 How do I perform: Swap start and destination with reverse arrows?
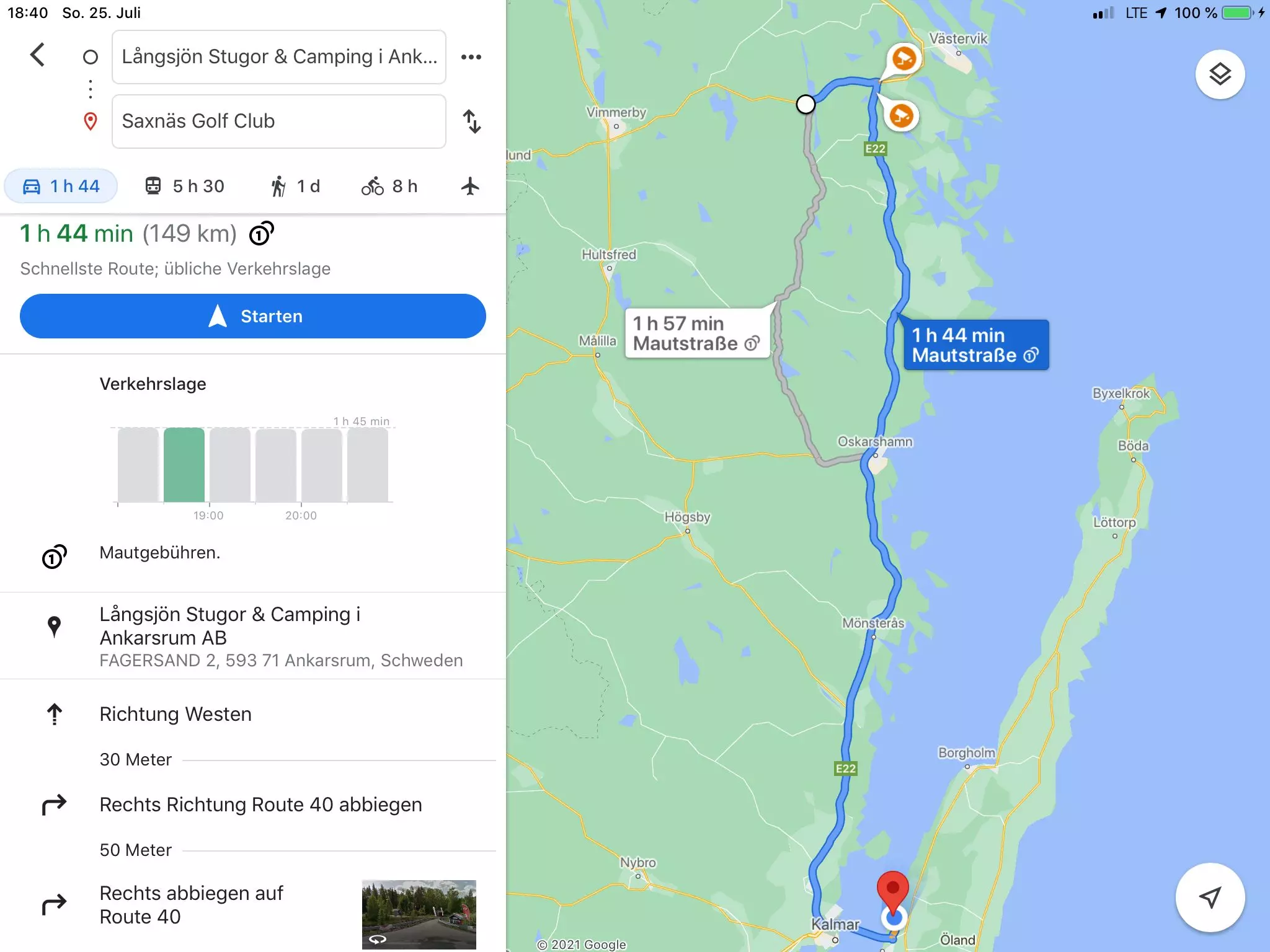[472, 121]
